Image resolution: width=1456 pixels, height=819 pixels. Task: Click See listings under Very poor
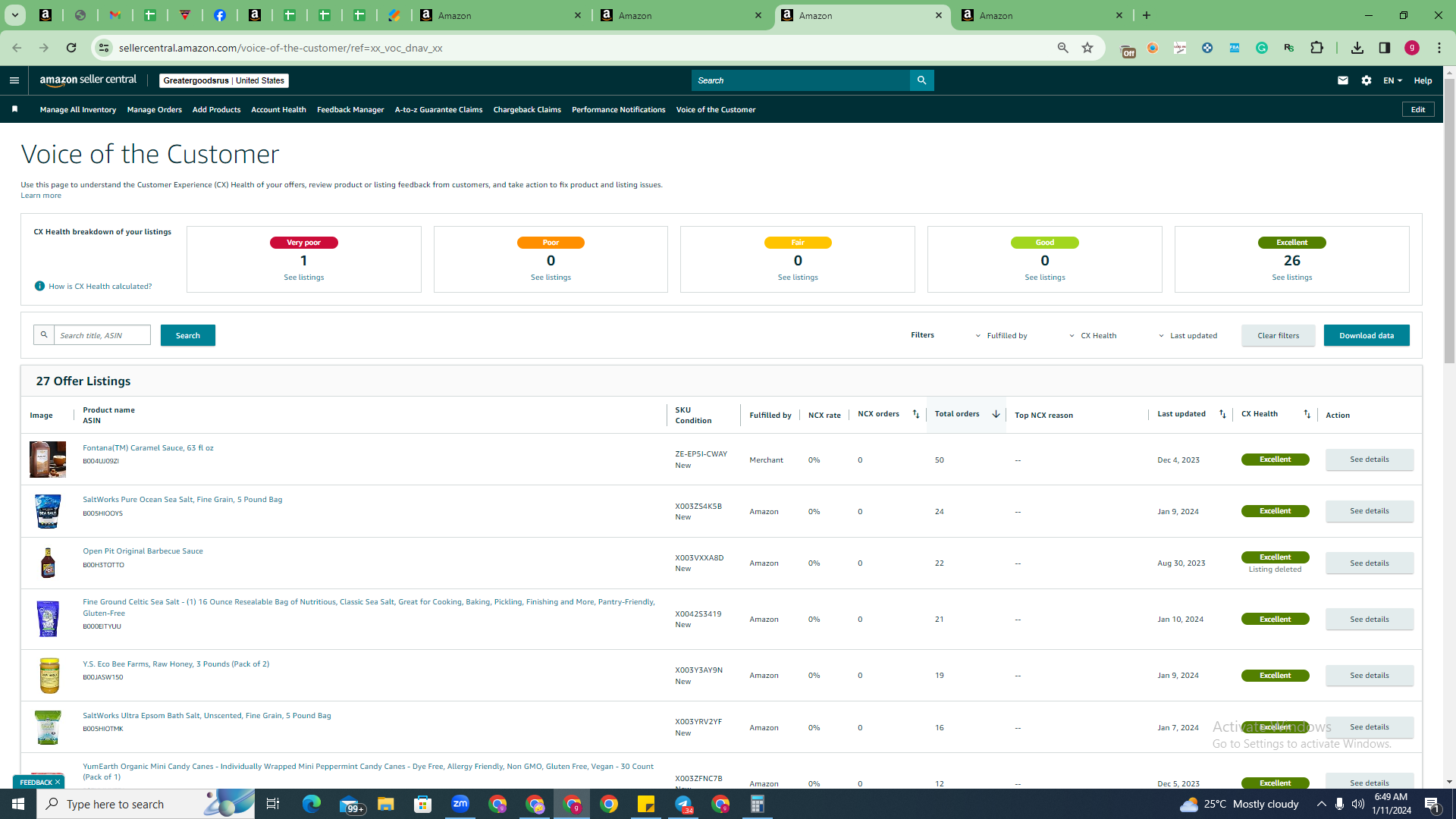pos(304,278)
